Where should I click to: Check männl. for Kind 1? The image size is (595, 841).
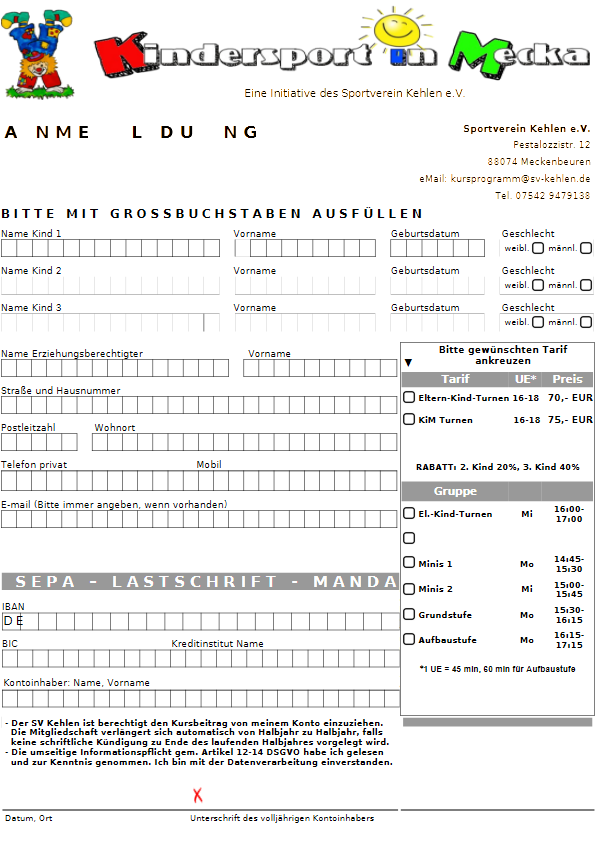pos(586,248)
